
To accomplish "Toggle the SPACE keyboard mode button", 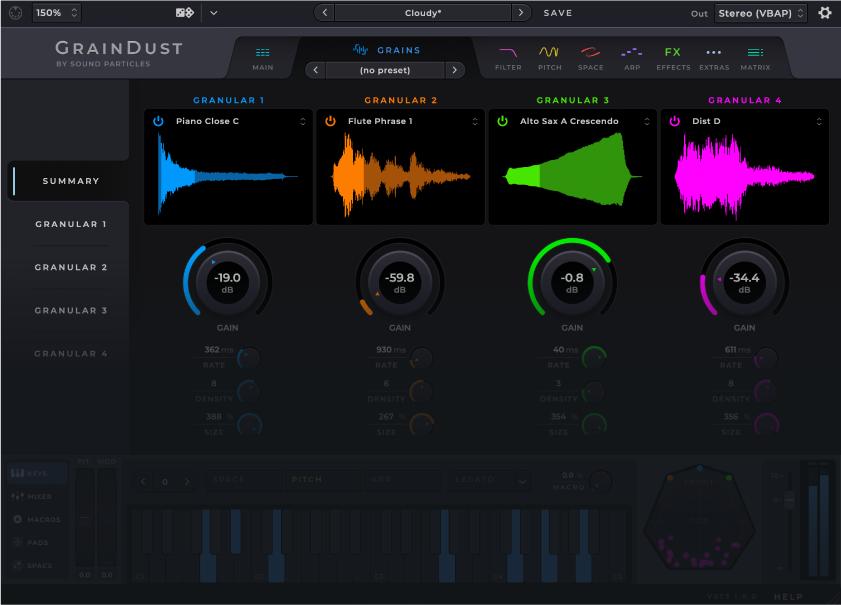I will point(244,479).
